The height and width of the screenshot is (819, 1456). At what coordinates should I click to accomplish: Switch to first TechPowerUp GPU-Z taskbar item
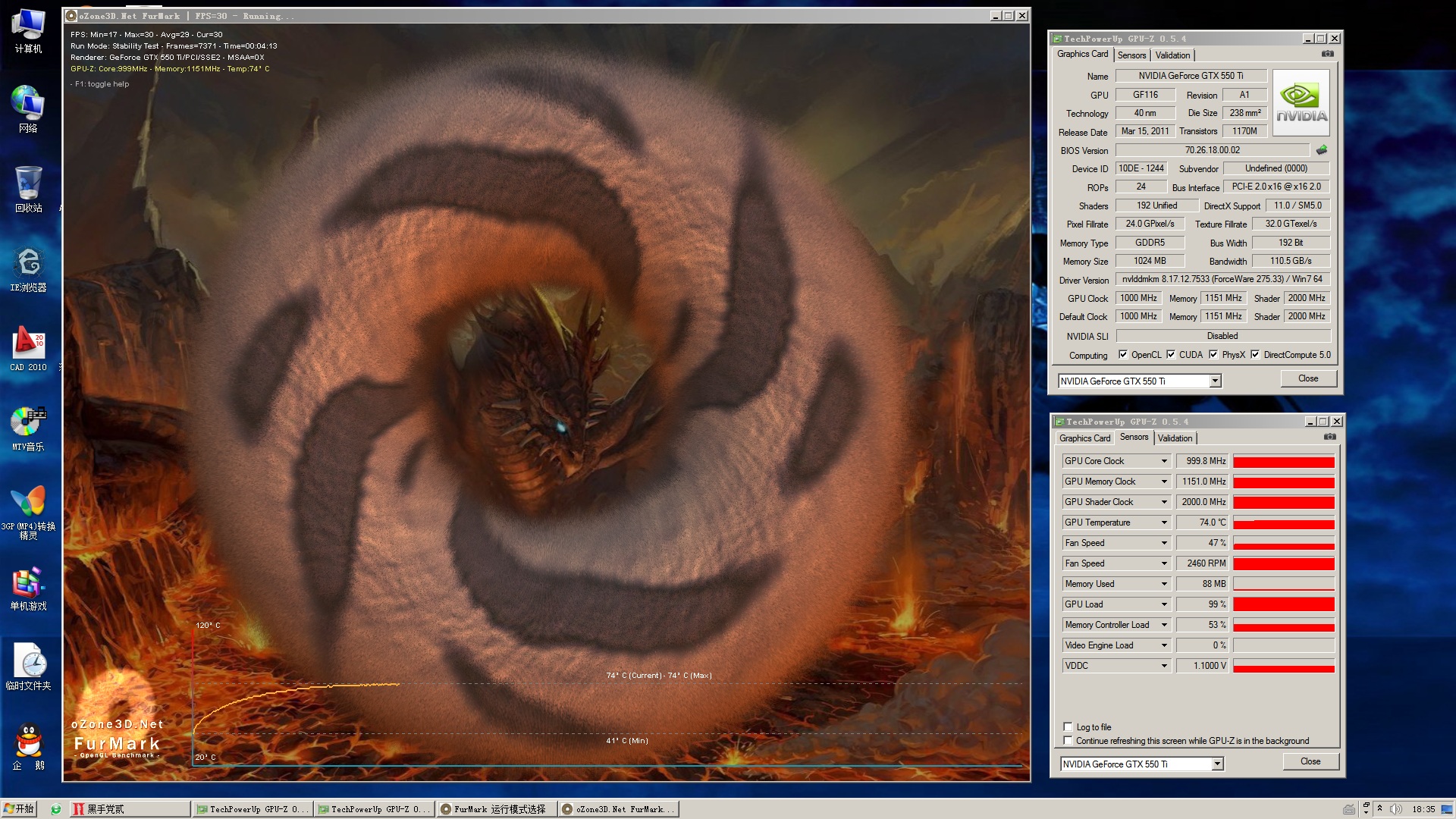251,809
